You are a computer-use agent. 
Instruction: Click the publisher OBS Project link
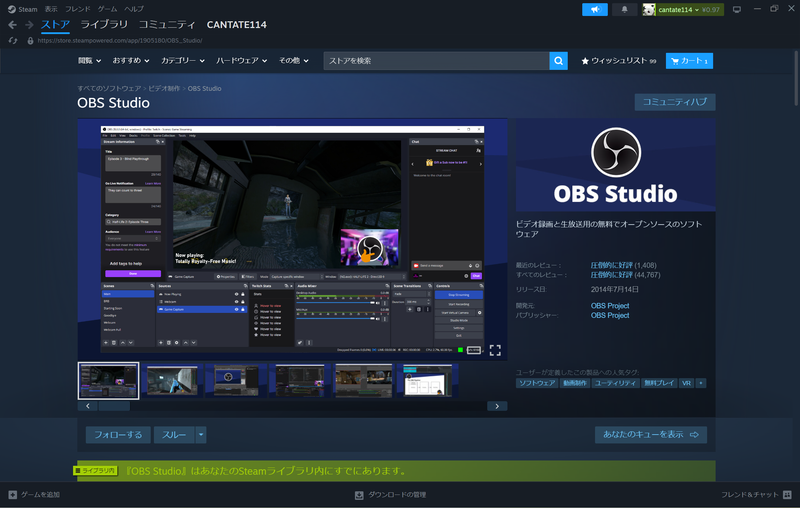610,315
